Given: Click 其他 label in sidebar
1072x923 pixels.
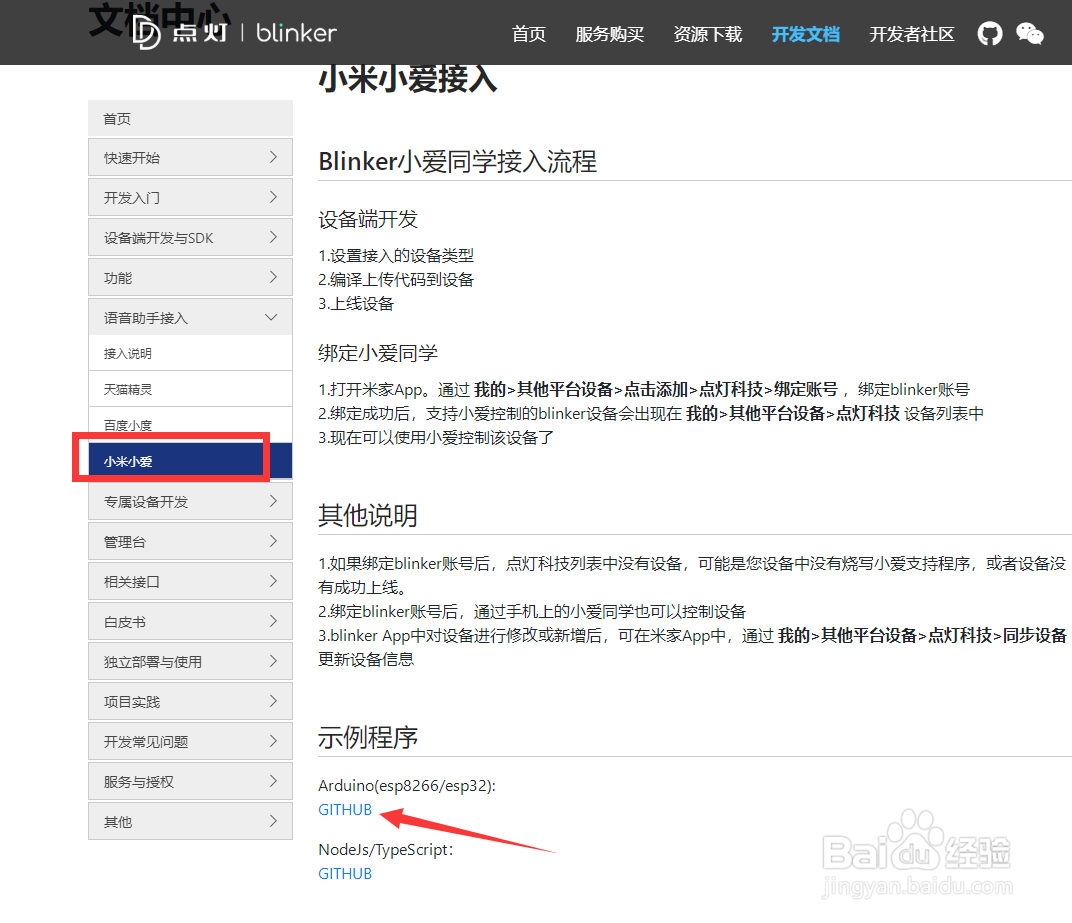Looking at the screenshot, I should click(x=118, y=822).
